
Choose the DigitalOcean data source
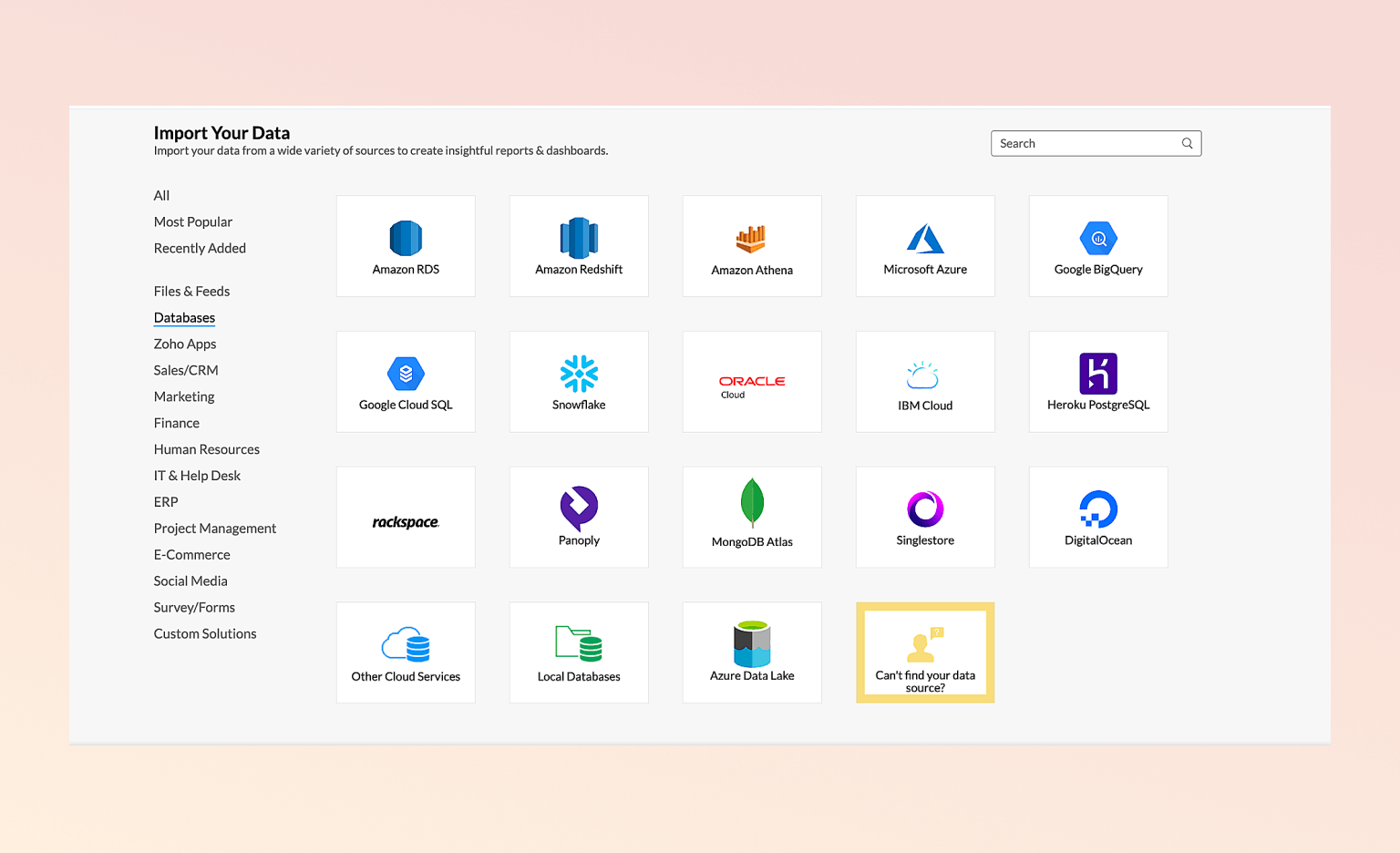coord(1098,518)
